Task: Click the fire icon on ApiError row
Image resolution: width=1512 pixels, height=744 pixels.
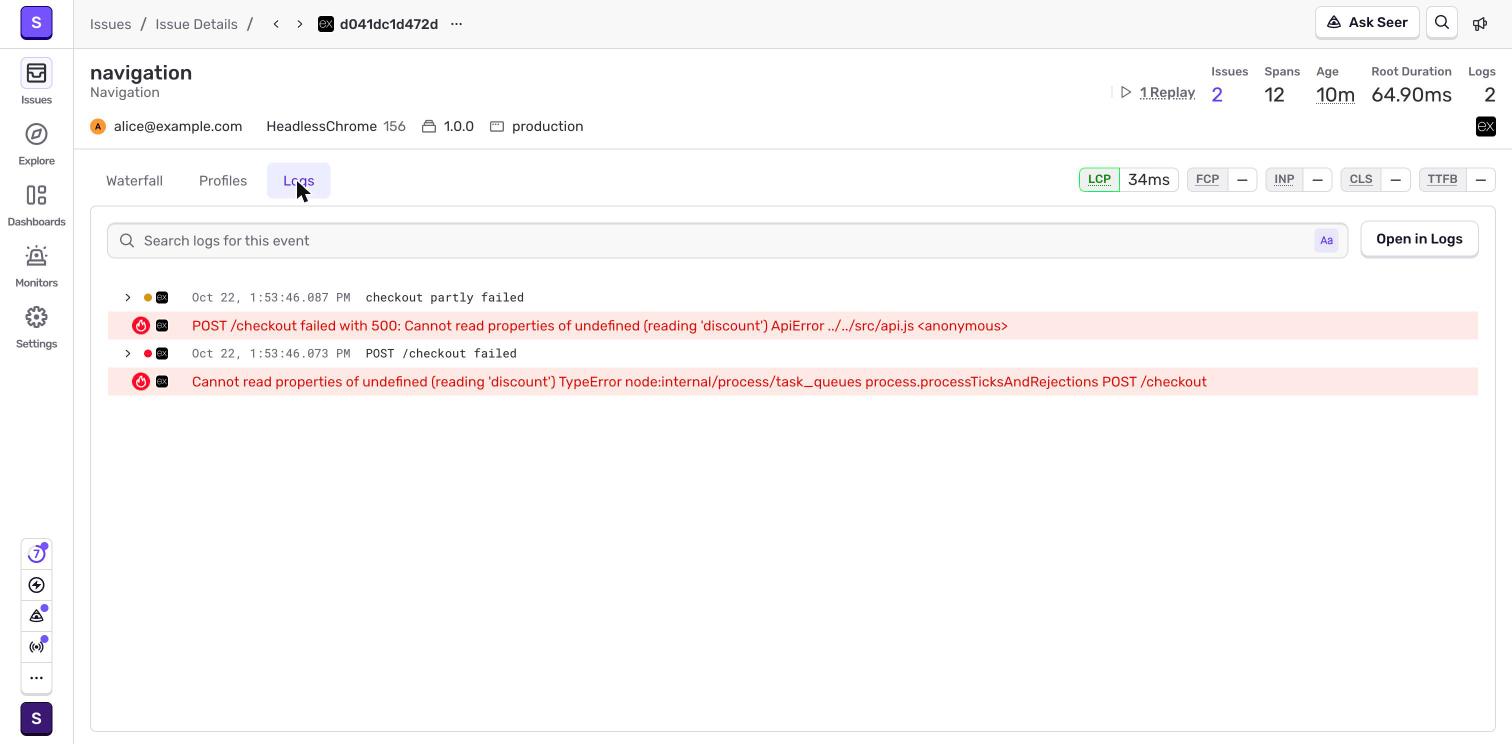Action: tap(141, 326)
